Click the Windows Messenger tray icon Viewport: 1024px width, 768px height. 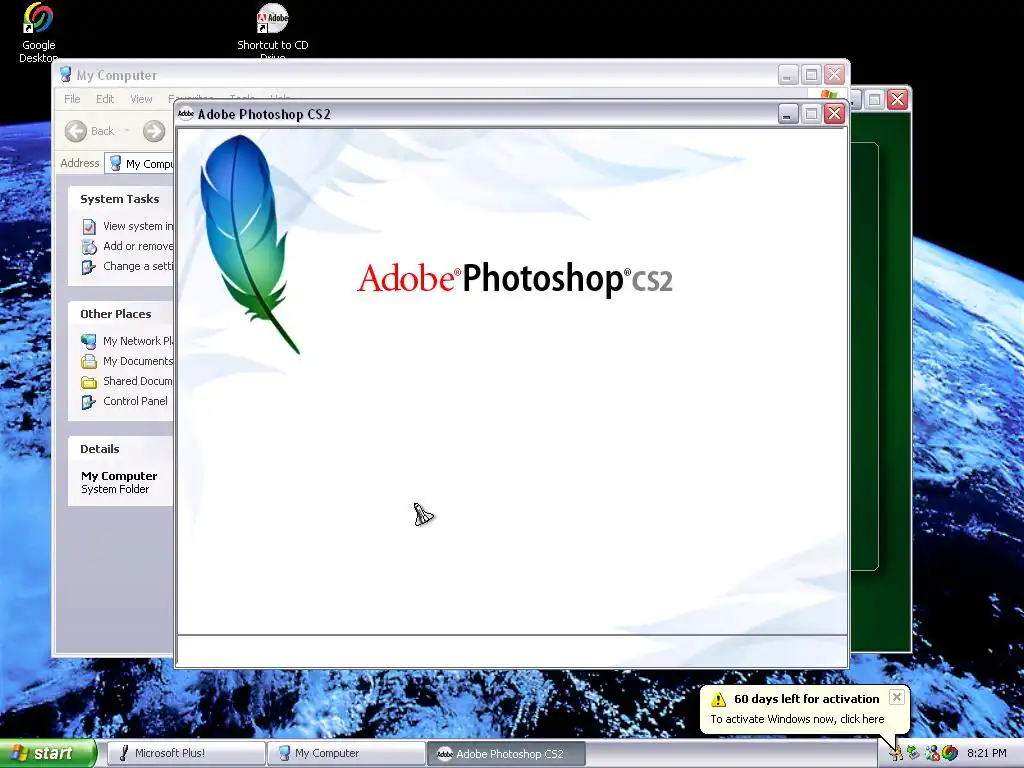pyautogui.click(x=932, y=753)
